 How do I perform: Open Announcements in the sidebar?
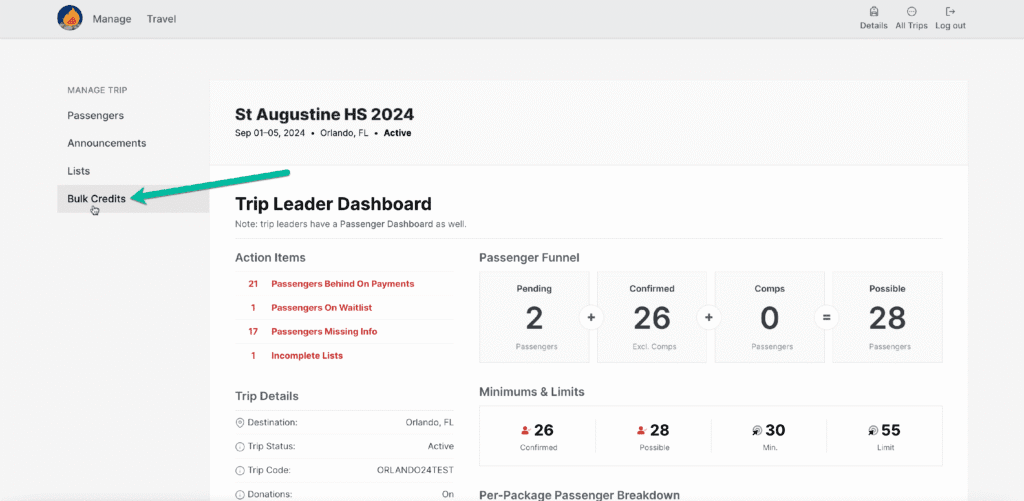tap(106, 143)
